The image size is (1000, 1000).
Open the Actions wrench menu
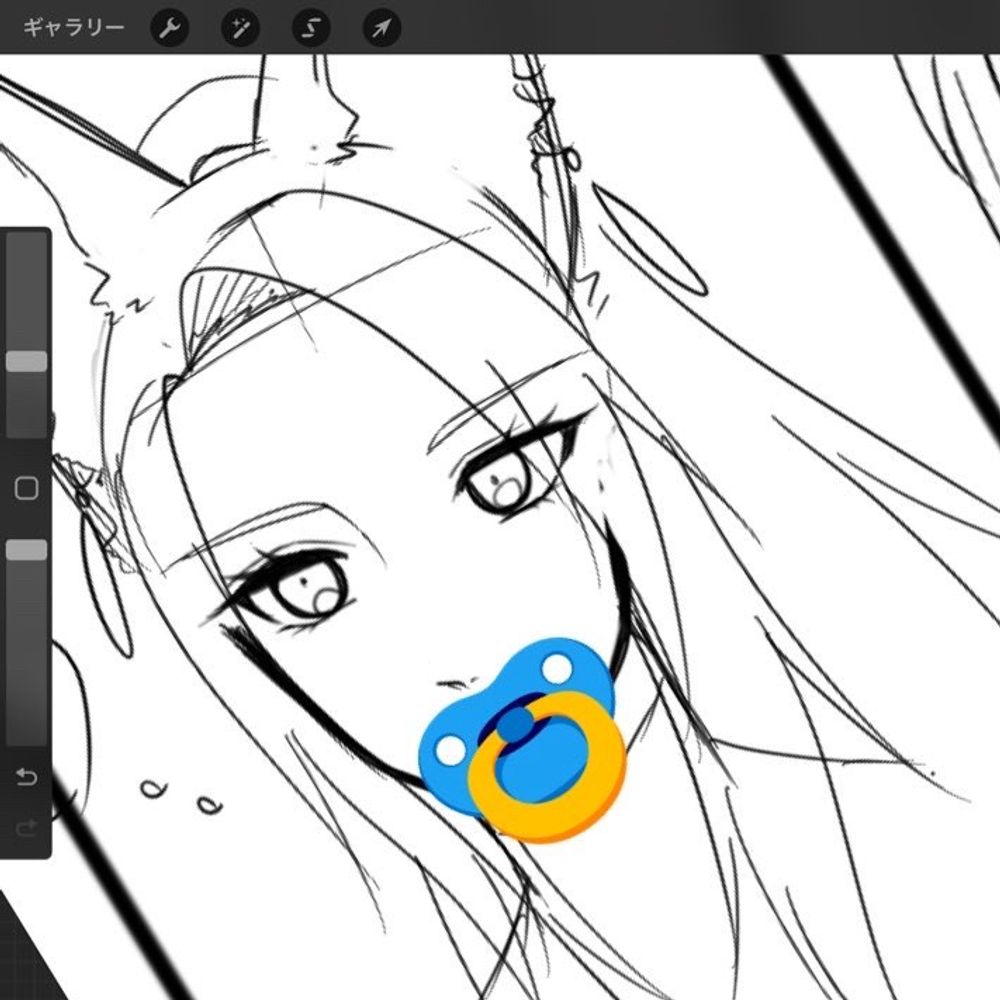pos(169,28)
